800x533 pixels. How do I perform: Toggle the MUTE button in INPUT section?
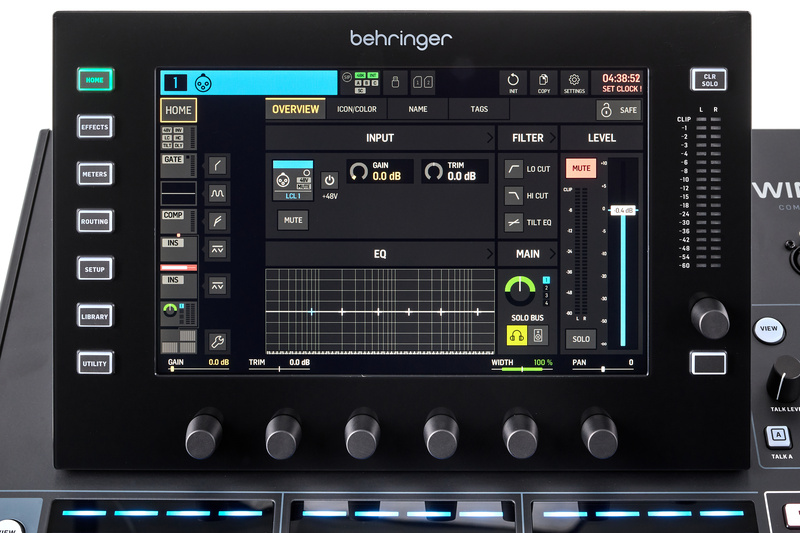[x=293, y=220]
